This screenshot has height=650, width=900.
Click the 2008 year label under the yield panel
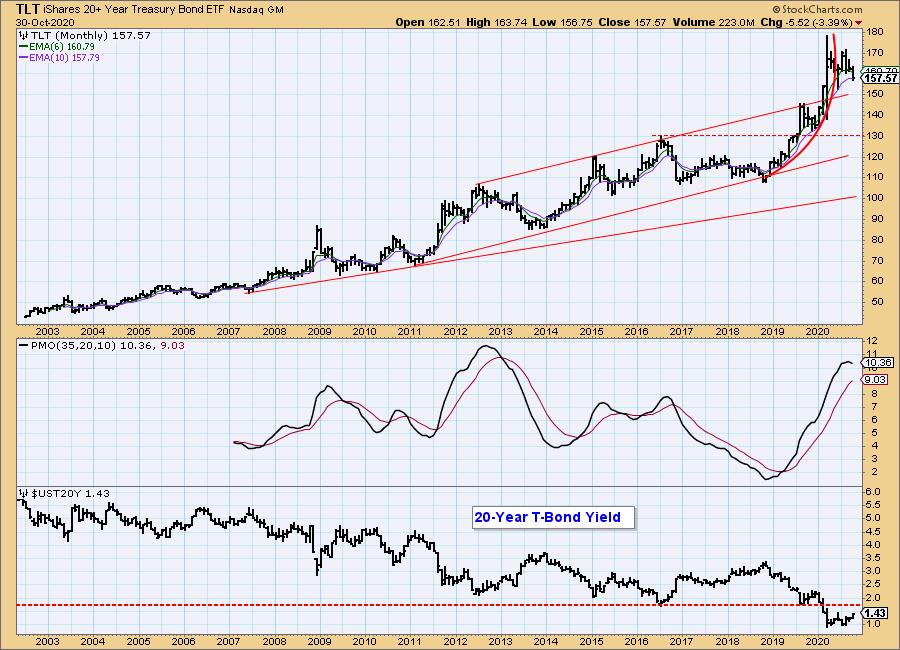tap(274, 641)
